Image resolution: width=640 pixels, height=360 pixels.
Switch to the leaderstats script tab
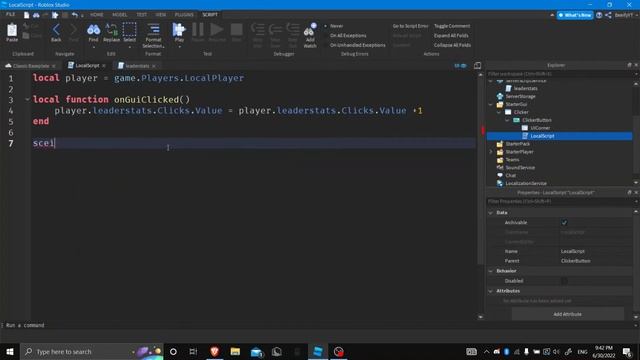pyautogui.click(x=137, y=66)
